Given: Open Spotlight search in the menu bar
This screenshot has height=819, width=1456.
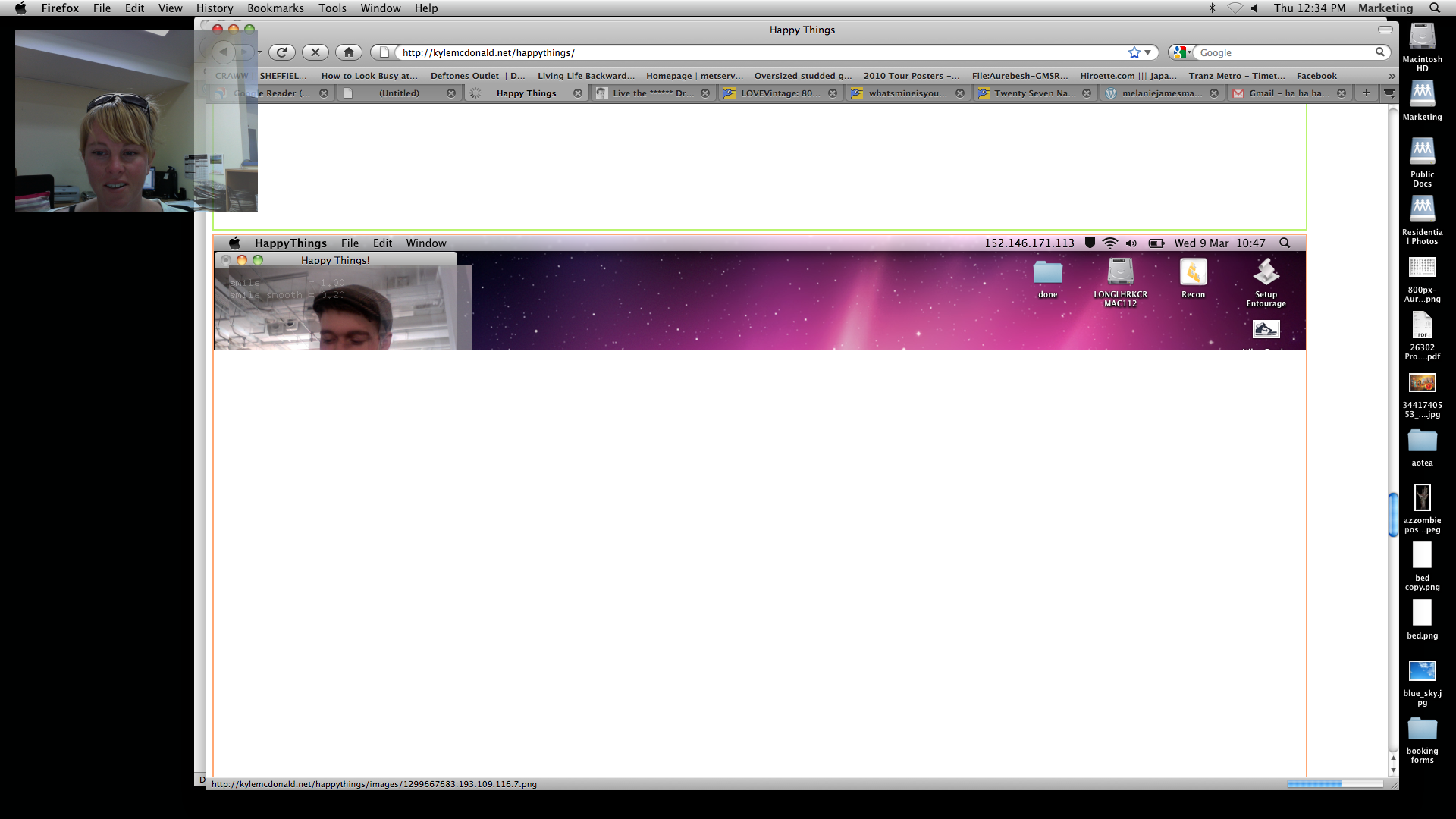Looking at the screenshot, I should point(1435,8).
